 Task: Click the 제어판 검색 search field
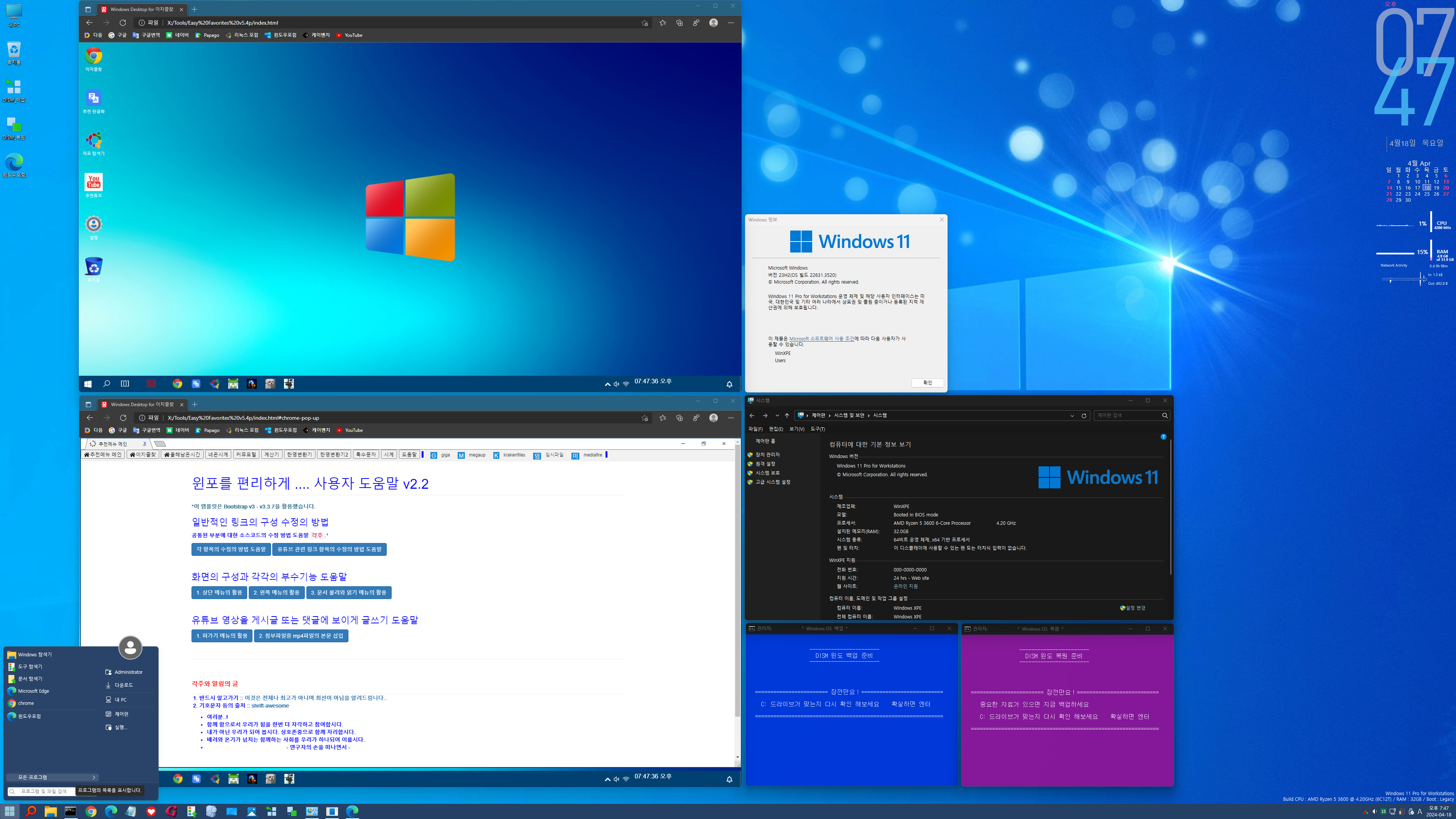[x=1131, y=416]
